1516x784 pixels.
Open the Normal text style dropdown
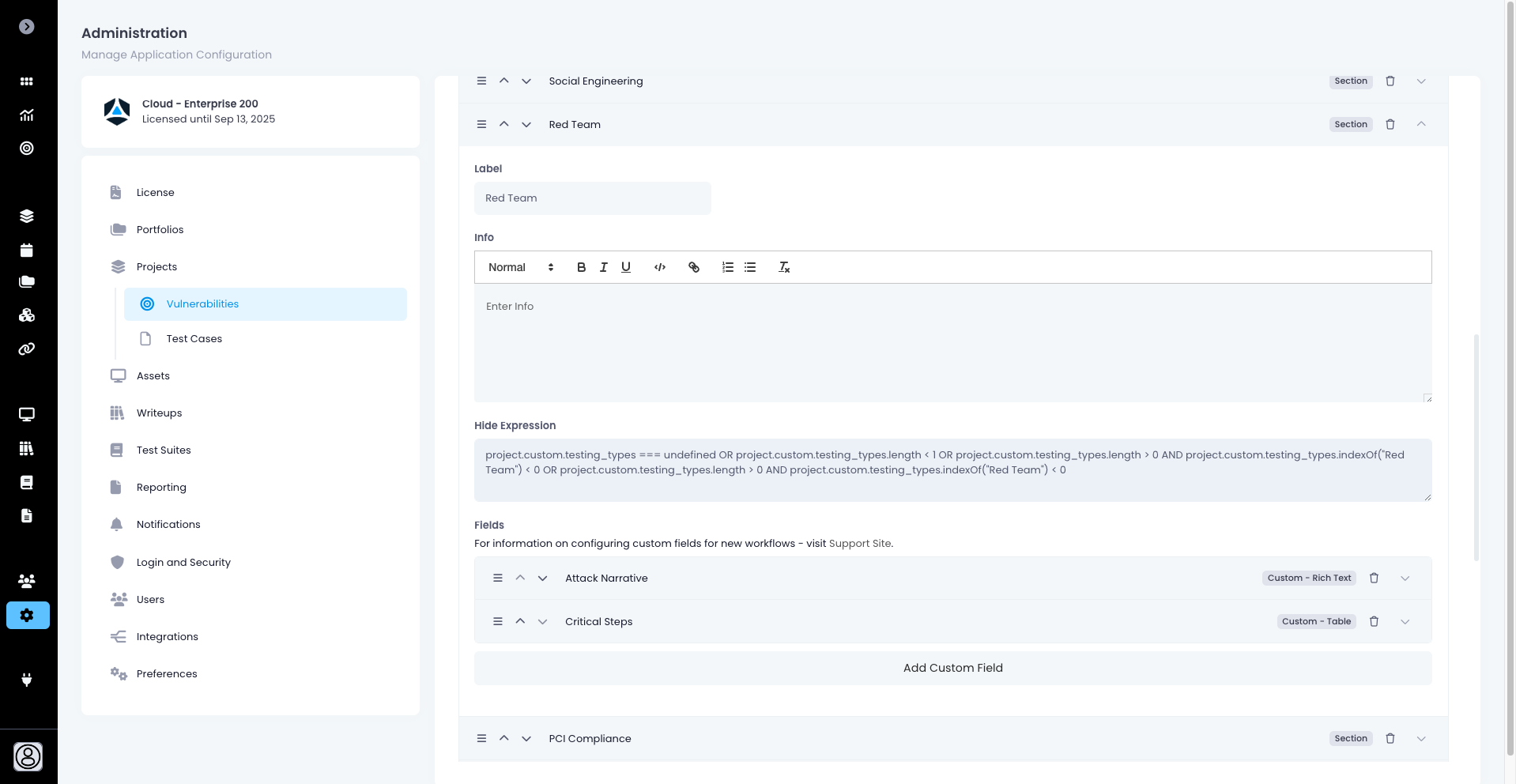tap(521, 267)
